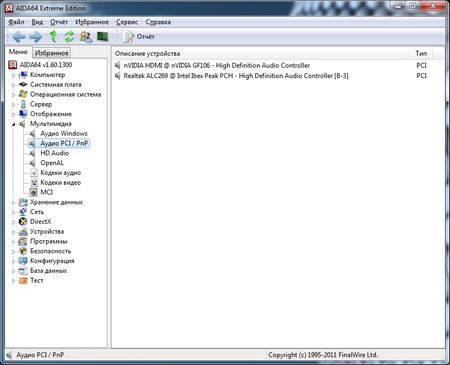Image resolution: width=450 pixels, height=365 pixels.
Task: Click the Copyright FinalWire status bar text
Action: pyautogui.click(x=323, y=355)
